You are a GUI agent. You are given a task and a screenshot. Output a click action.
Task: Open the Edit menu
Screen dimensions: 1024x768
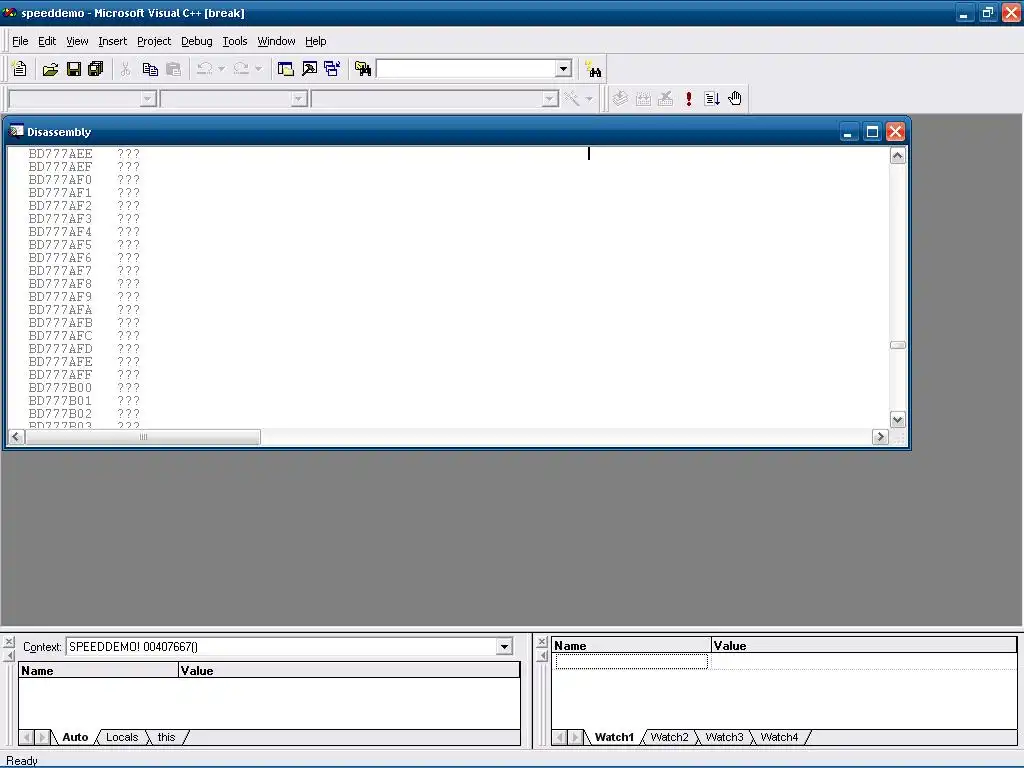point(47,41)
